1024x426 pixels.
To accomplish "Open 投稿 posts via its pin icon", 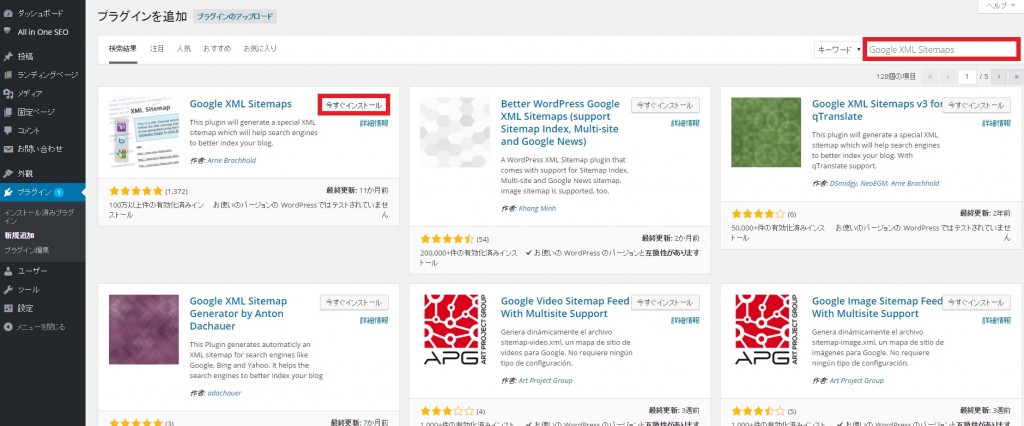I will (9, 56).
